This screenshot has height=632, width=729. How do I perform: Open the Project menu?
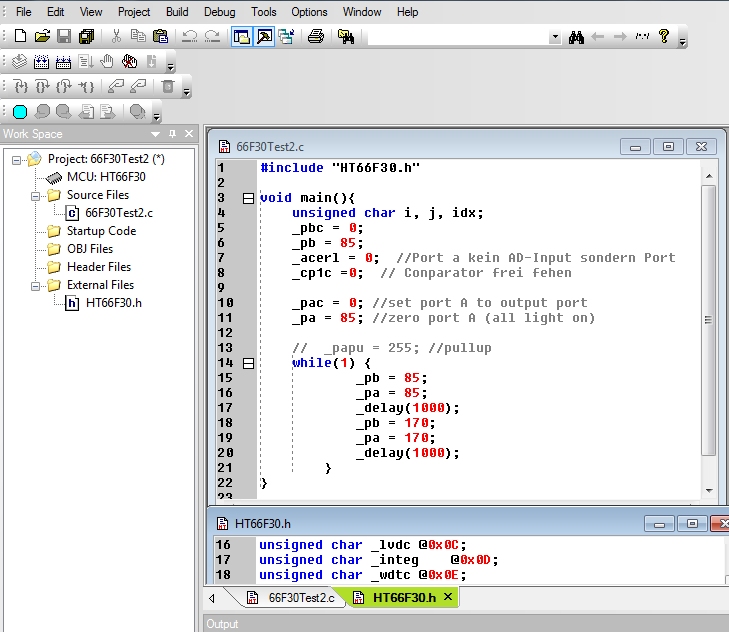click(134, 12)
